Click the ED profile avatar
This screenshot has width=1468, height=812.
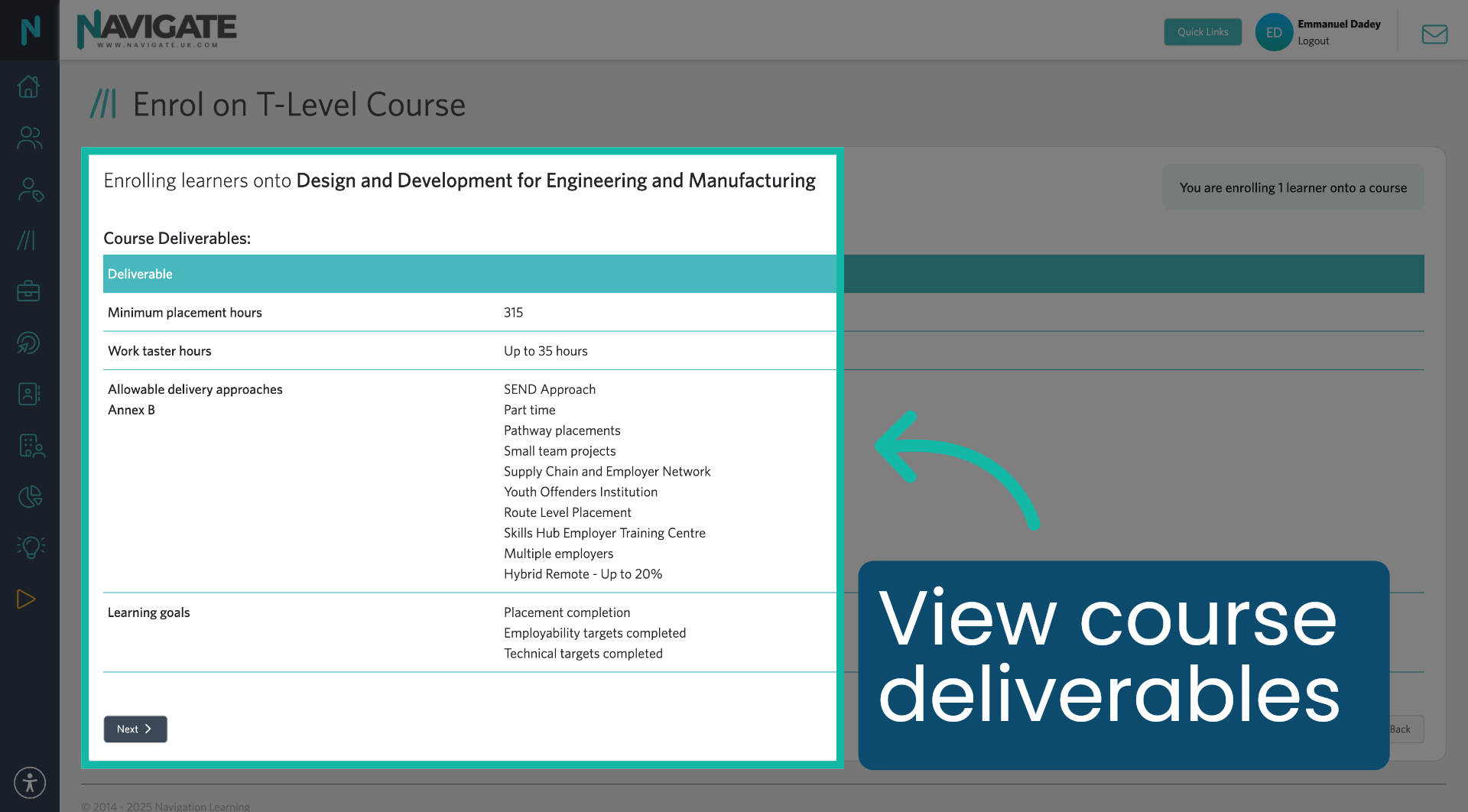[x=1273, y=32]
